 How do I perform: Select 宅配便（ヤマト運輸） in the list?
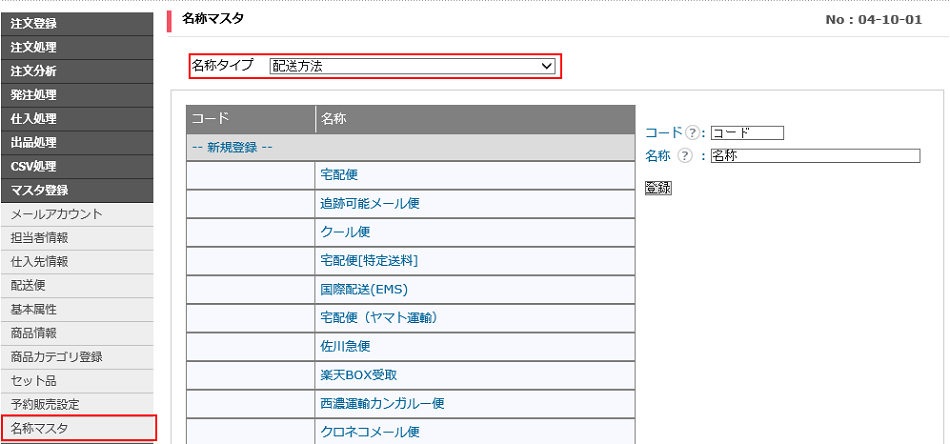379,318
